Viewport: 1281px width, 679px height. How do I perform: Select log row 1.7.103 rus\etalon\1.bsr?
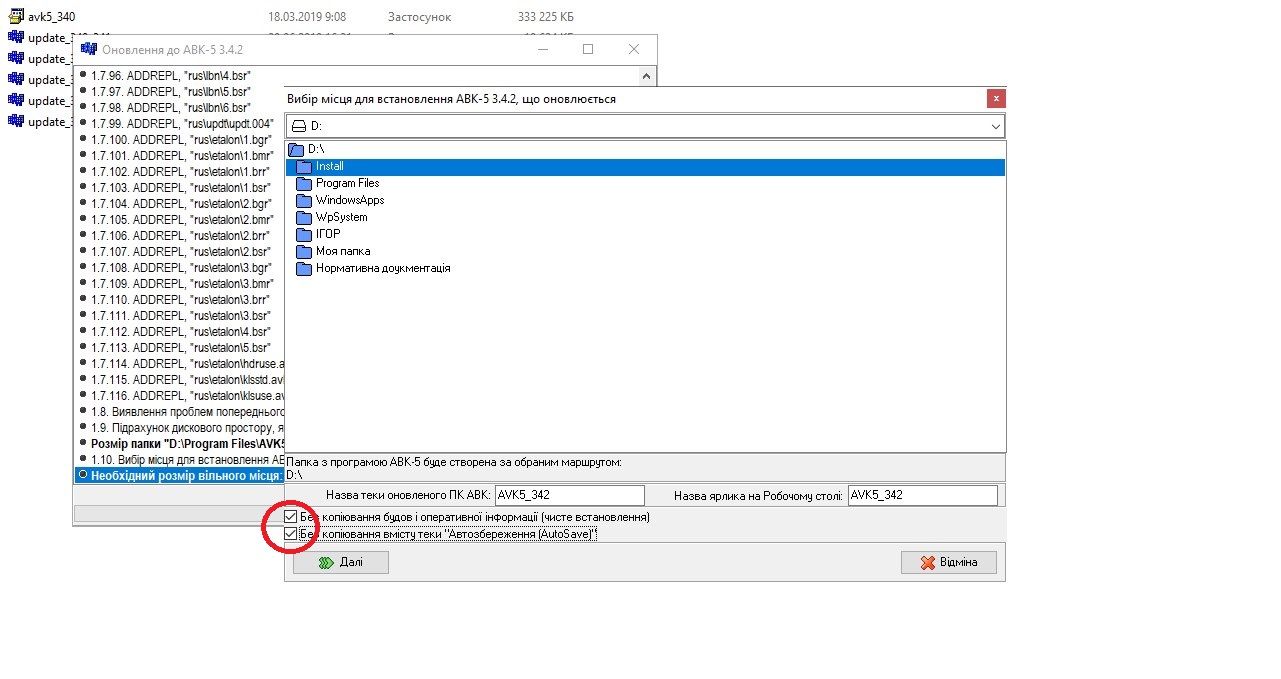coord(180,187)
